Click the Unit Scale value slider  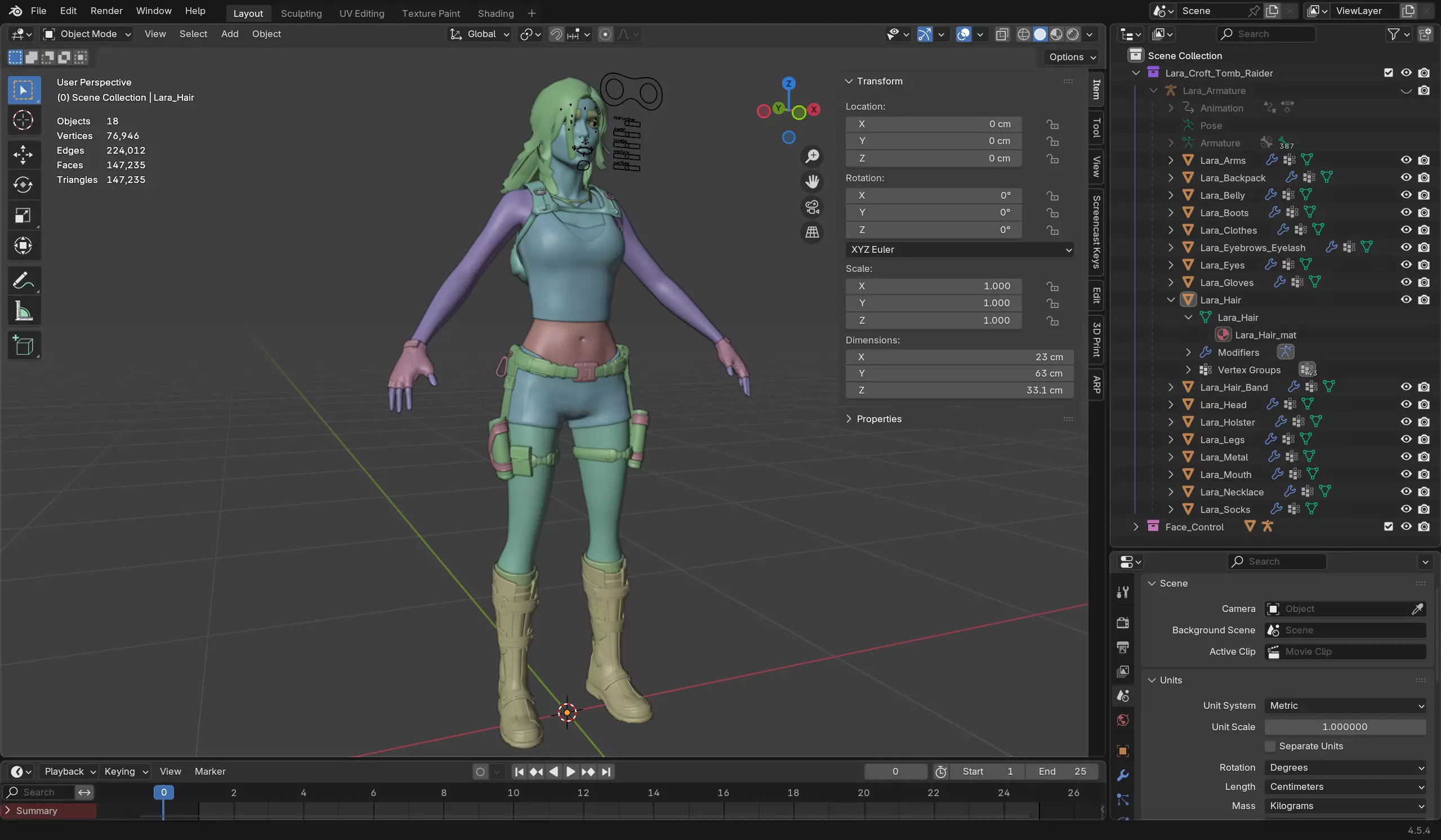click(x=1345, y=727)
